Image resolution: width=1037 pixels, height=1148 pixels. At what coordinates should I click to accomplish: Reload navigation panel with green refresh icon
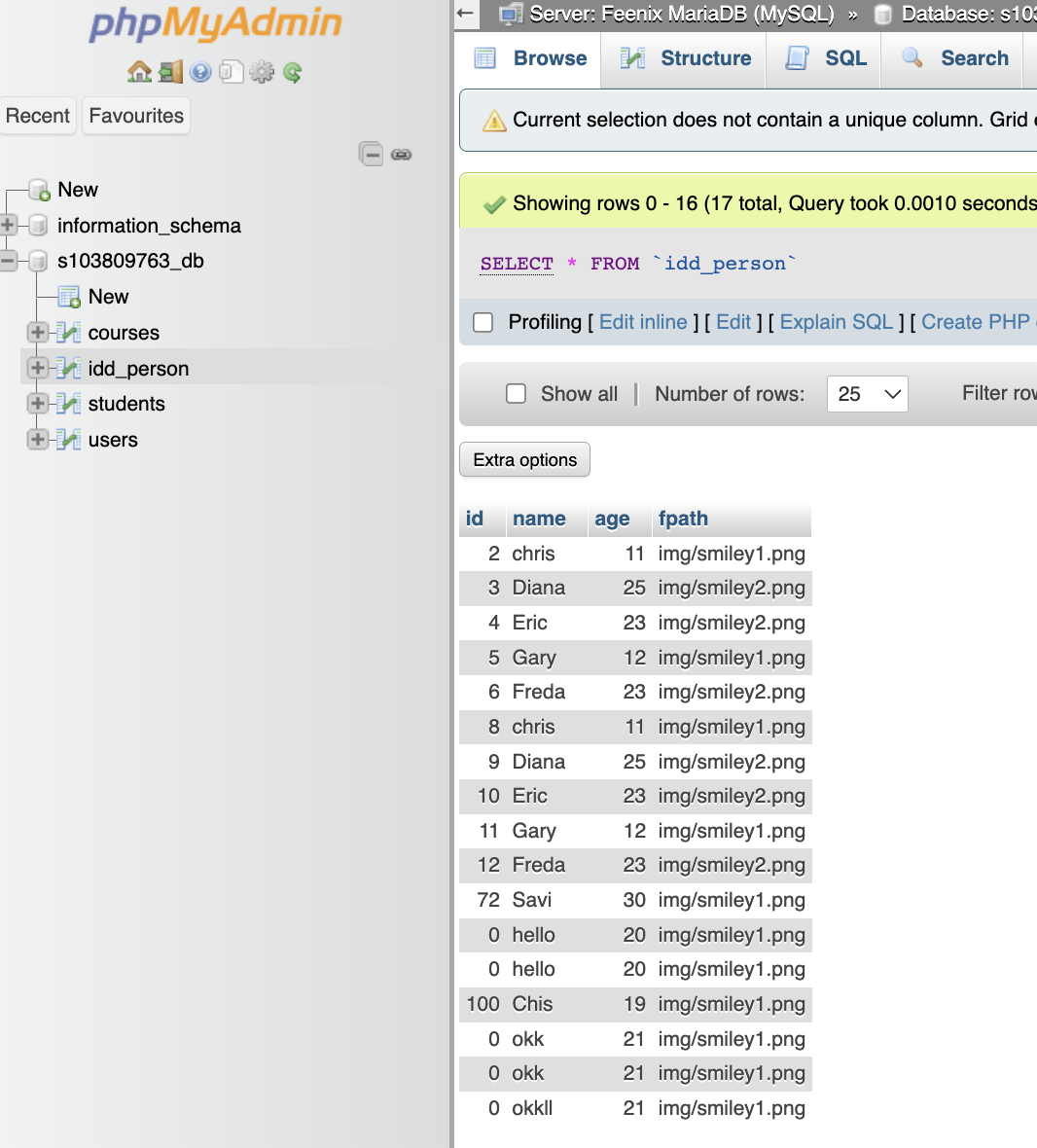click(x=292, y=72)
